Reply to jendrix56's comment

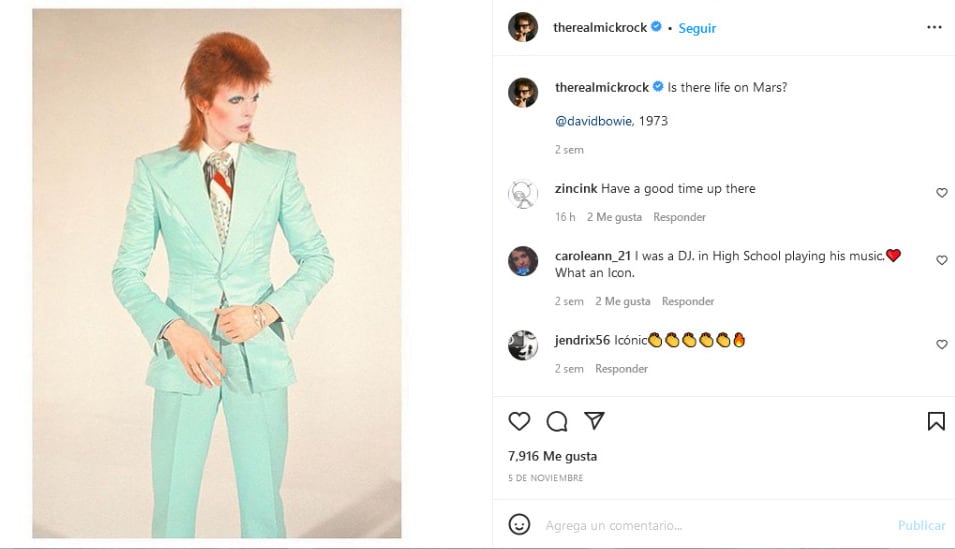pyautogui.click(x=621, y=369)
